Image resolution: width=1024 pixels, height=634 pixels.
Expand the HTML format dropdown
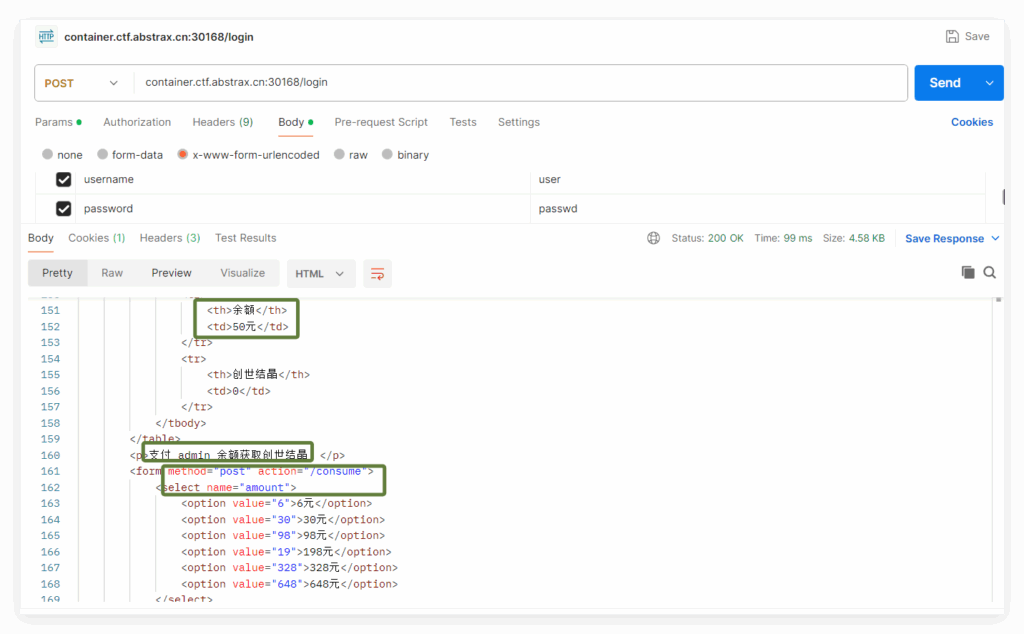pyautogui.click(x=320, y=273)
